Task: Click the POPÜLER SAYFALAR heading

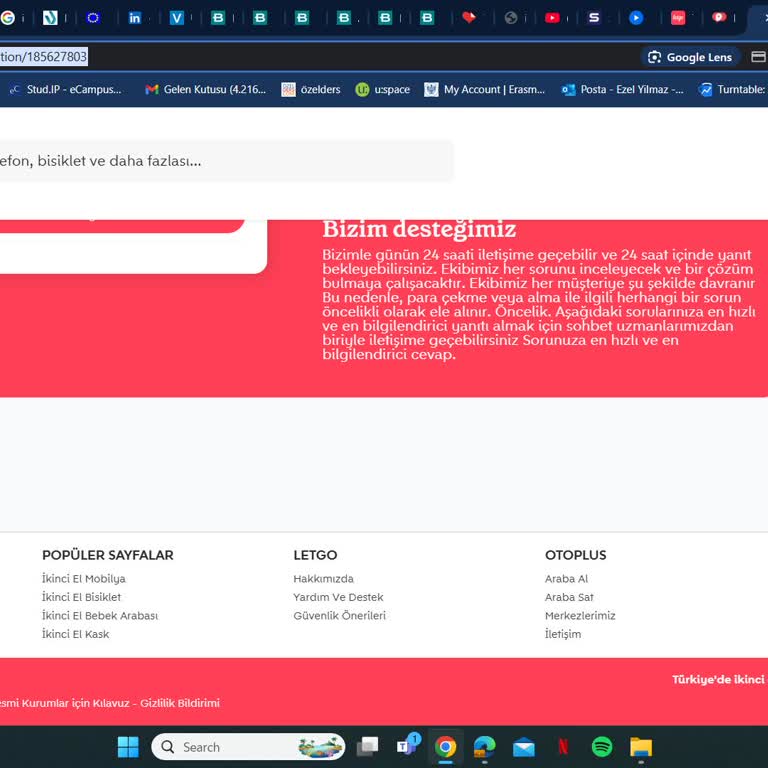Action: [108, 555]
